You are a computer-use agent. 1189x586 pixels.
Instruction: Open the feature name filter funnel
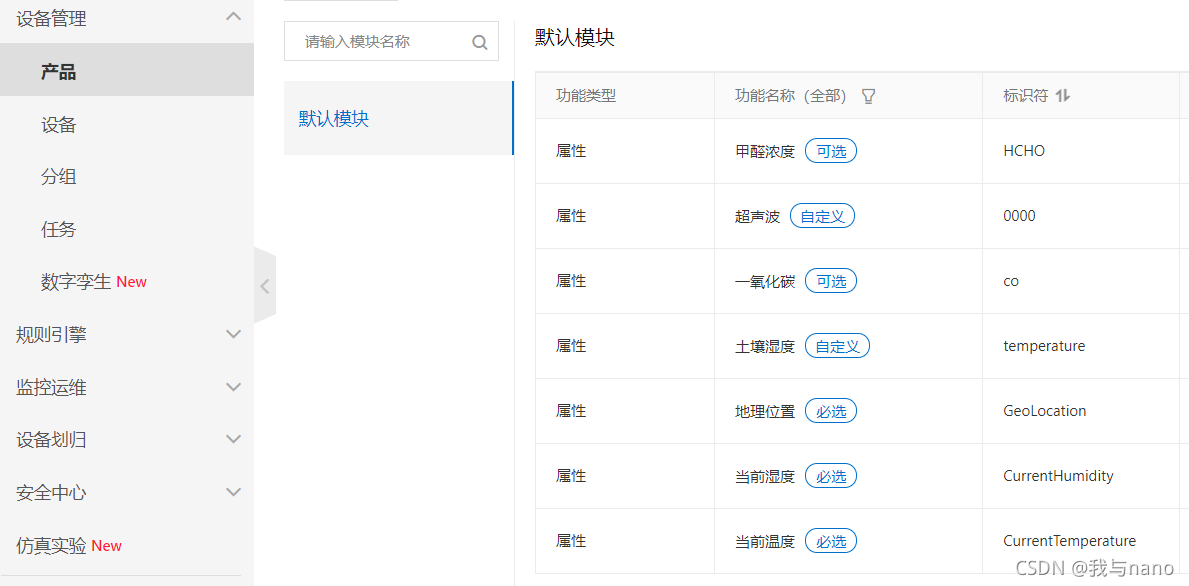pyautogui.click(x=869, y=96)
